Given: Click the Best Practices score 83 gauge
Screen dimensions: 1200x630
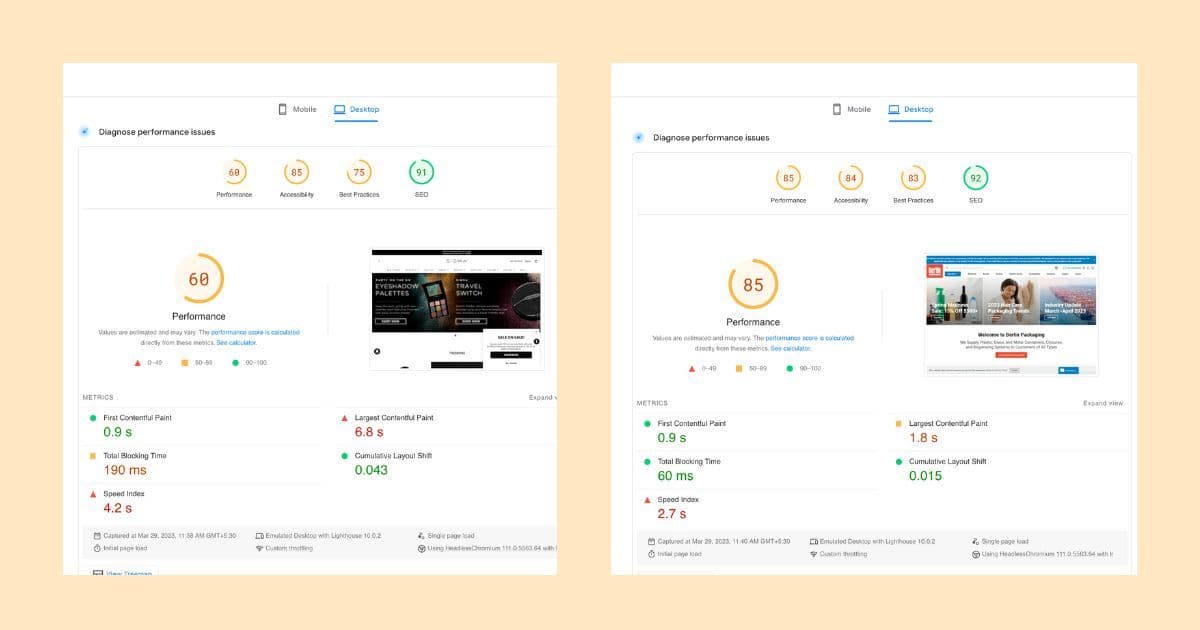Looking at the screenshot, I should (x=913, y=178).
